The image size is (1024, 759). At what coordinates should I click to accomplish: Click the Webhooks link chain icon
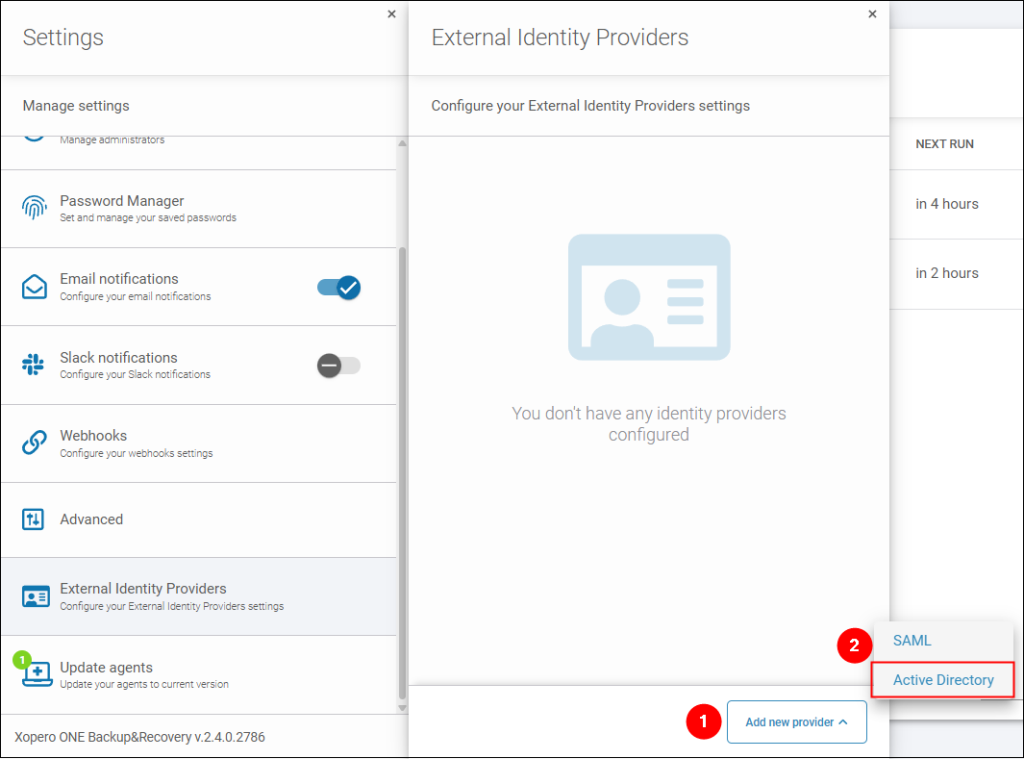pyautogui.click(x=34, y=442)
